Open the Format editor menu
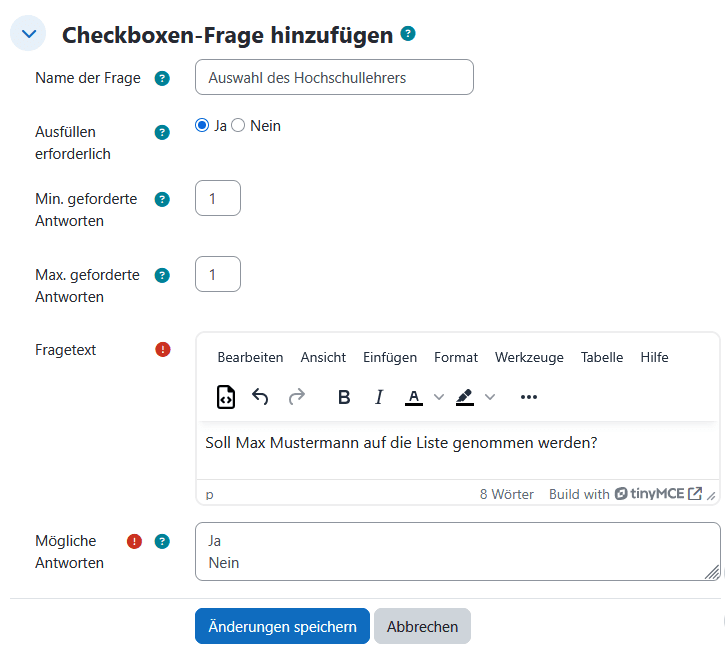The width and height of the screenshot is (725, 651). [456, 357]
